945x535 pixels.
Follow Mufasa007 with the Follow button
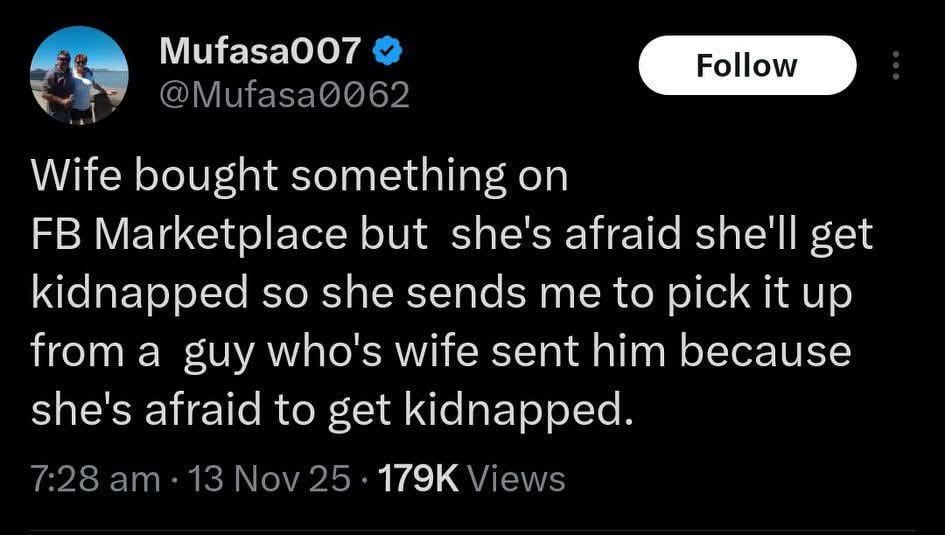click(x=747, y=66)
